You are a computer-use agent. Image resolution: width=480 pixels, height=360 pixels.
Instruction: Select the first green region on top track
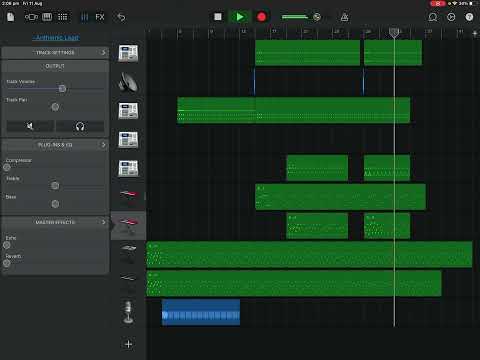click(307, 53)
